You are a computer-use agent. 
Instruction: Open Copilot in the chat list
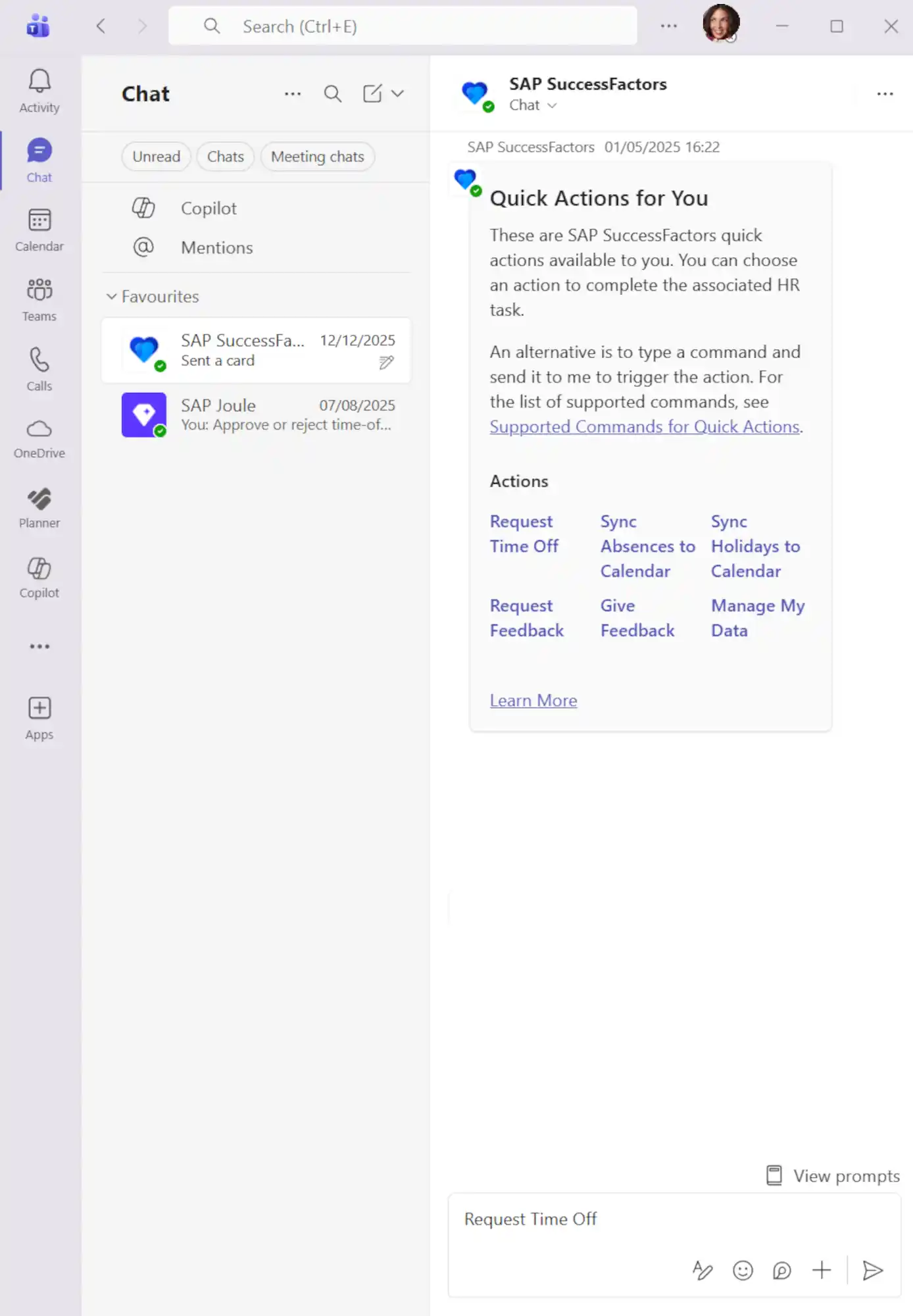(x=257, y=209)
